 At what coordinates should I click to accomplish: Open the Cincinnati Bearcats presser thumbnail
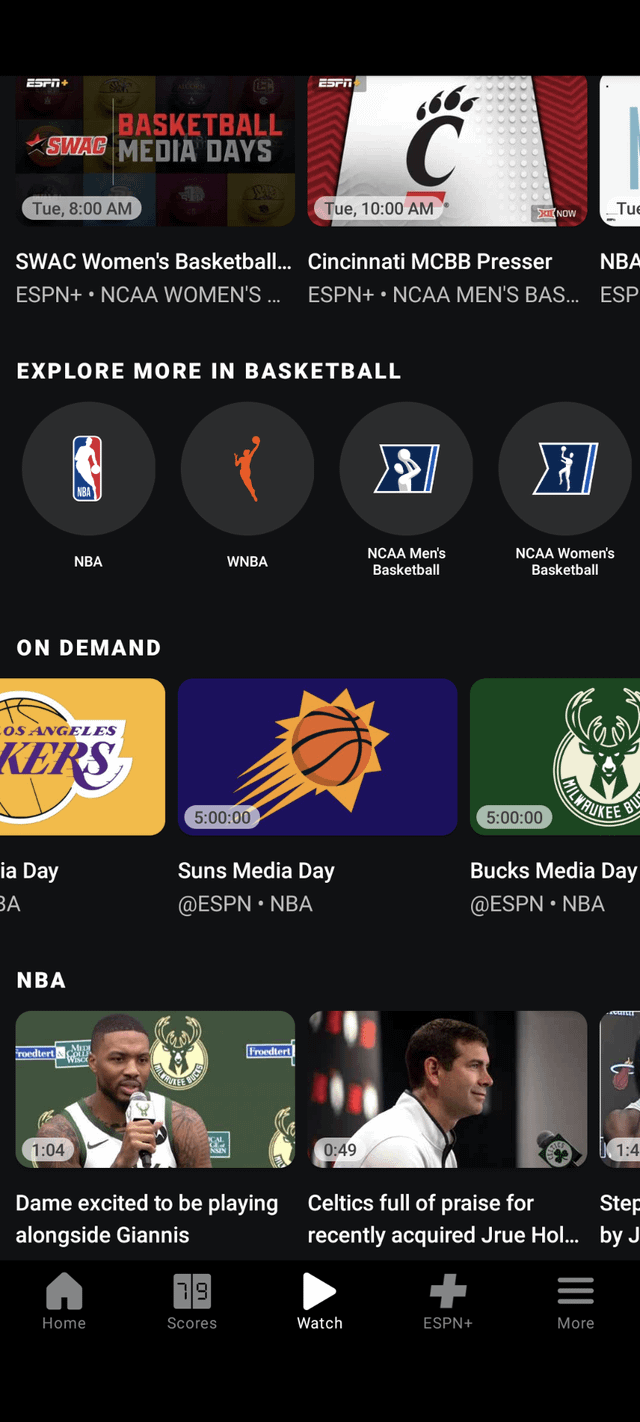447,150
